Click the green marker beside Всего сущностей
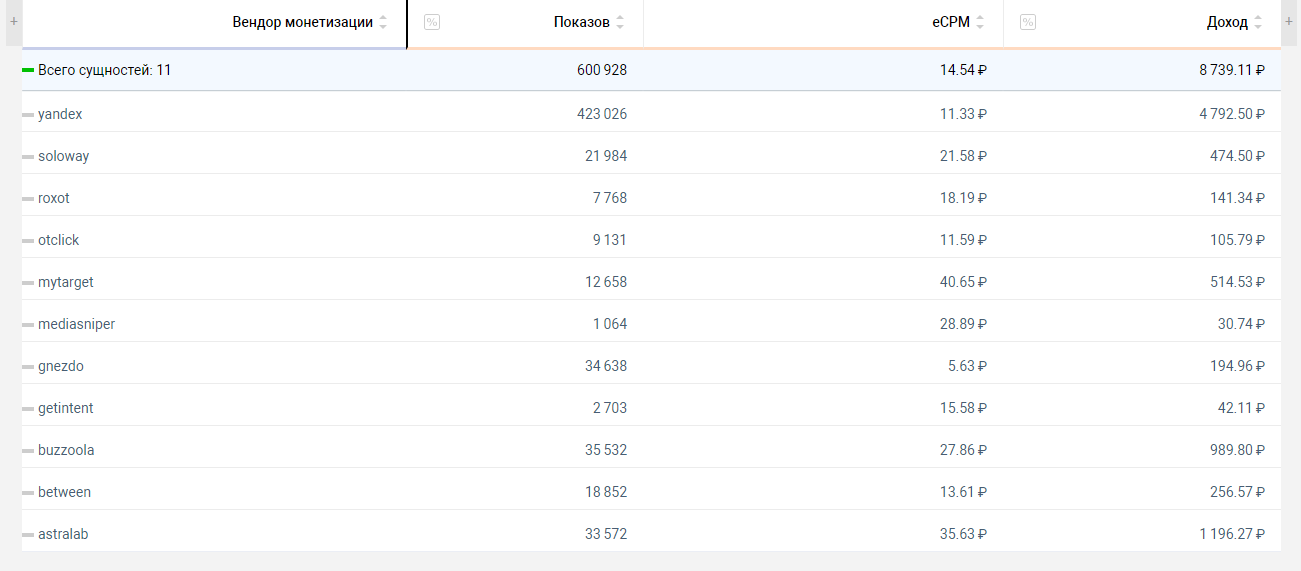Viewport: 1301px width, 571px height. tap(28, 70)
